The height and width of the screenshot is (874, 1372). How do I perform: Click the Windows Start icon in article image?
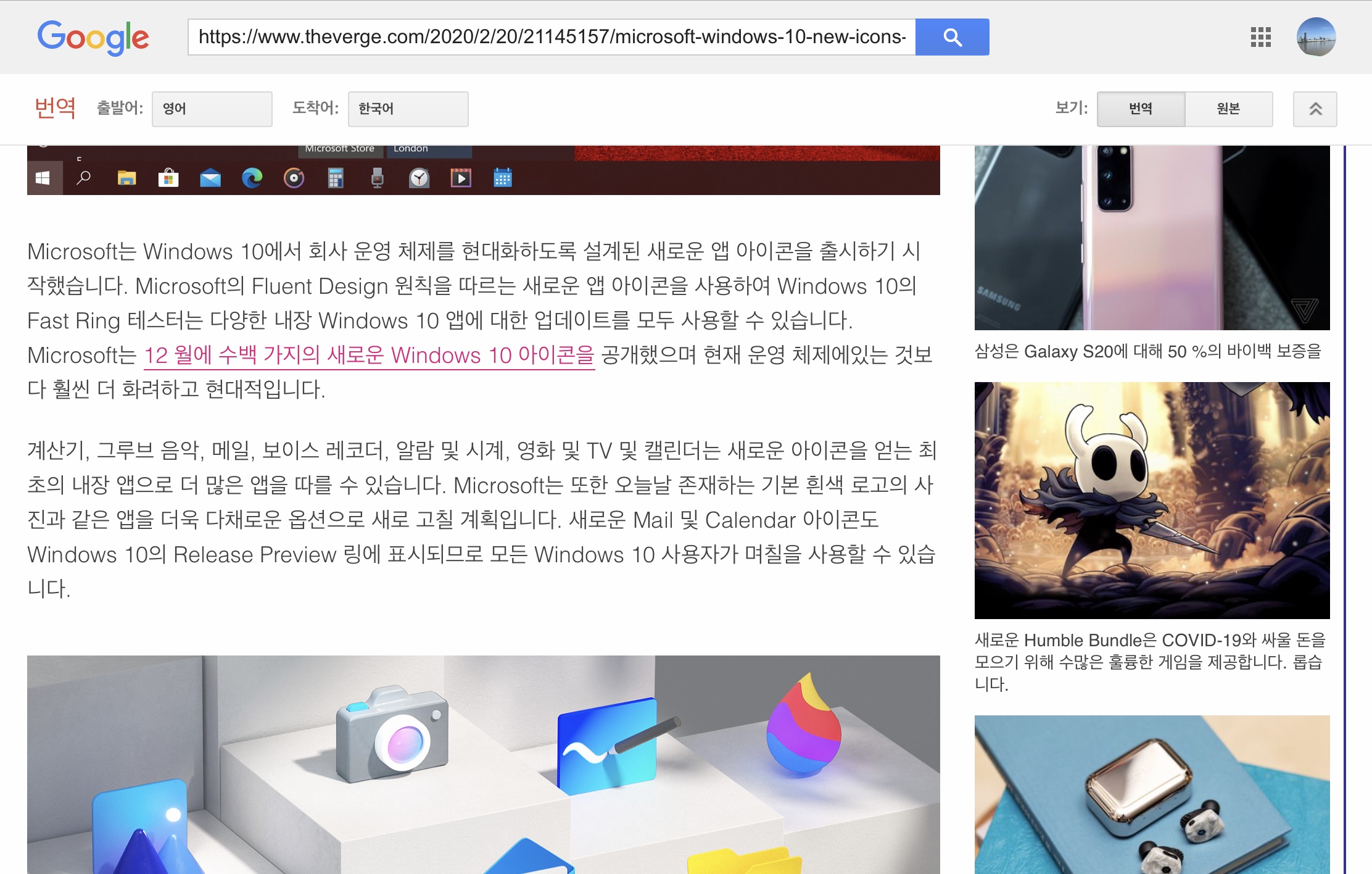(43, 178)
